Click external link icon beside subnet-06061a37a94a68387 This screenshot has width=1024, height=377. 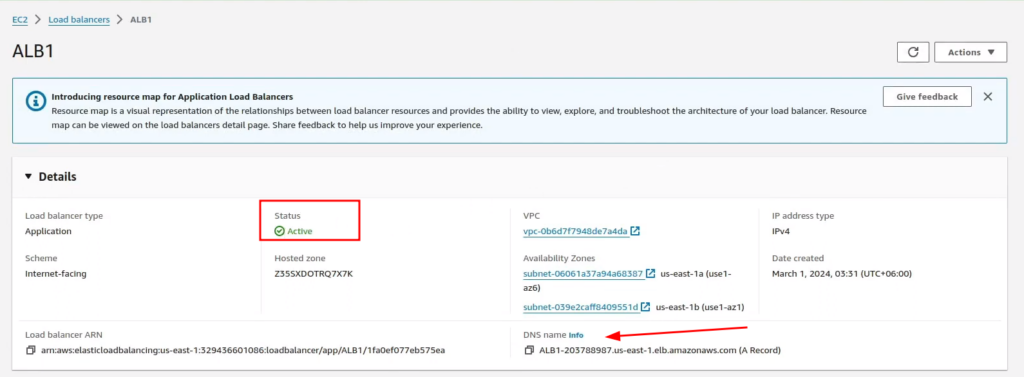click(650, 274)
